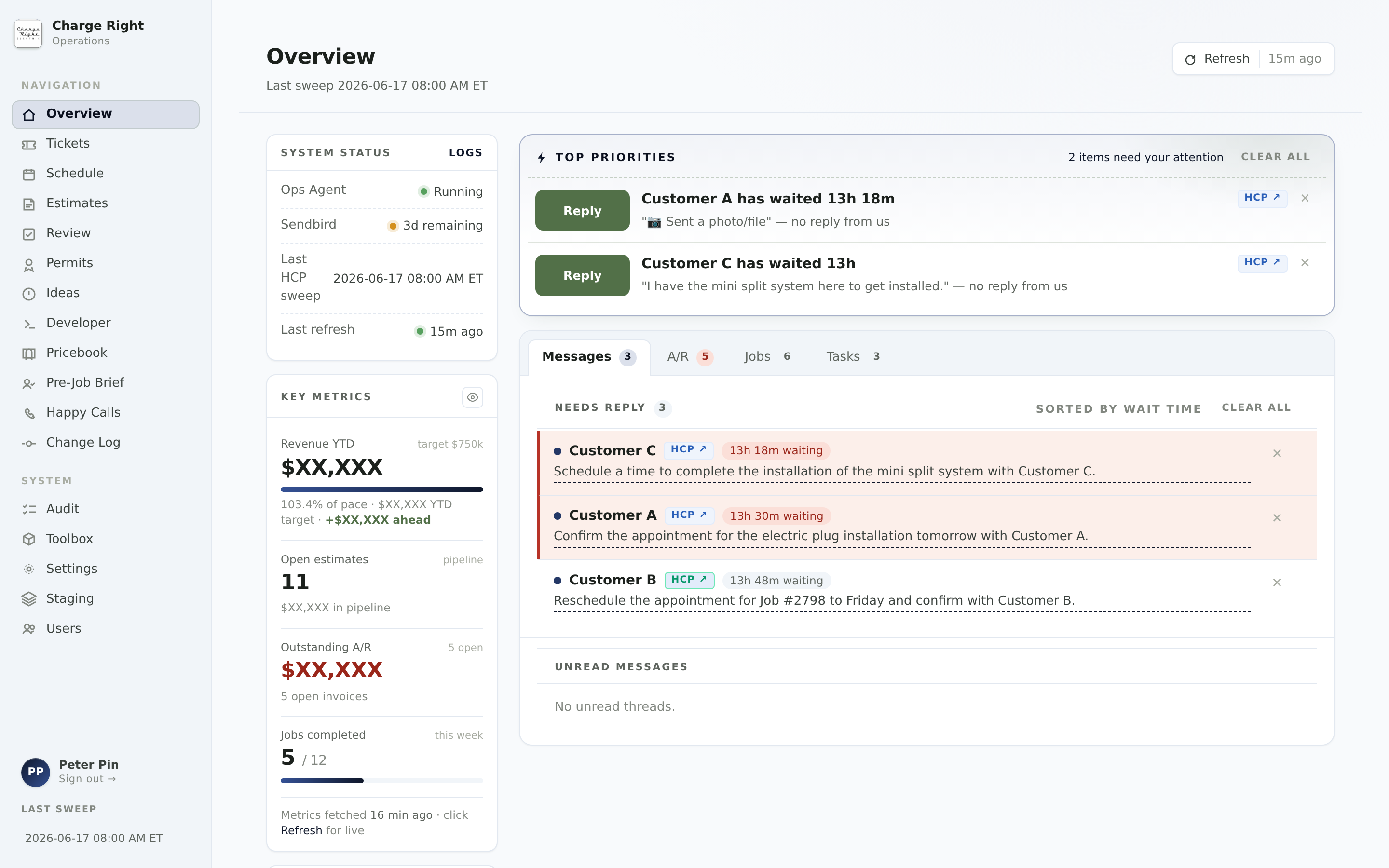Image resolution: width=1389 pixels, height=868 pixels.
Task: Click the PP user avatar
Action: [x=36, y=772]
